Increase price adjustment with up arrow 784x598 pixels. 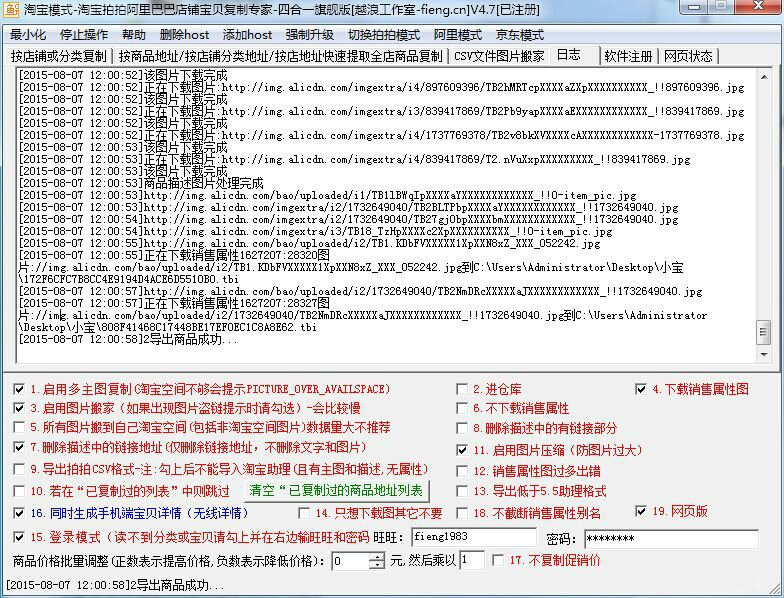tap(377, 556)
